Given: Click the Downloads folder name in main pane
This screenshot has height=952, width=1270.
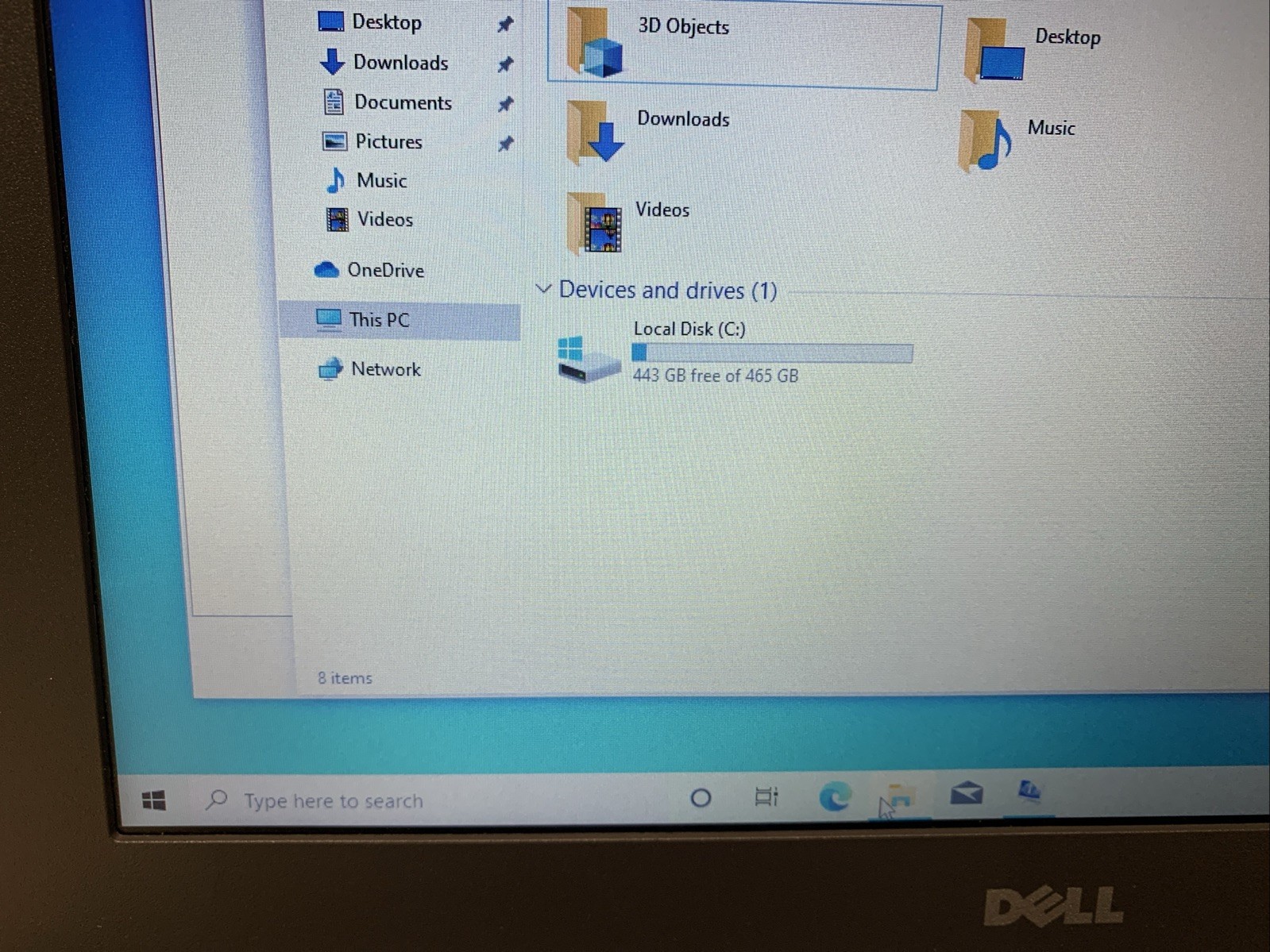Looking at the screenshot, I should click(683, 119).
